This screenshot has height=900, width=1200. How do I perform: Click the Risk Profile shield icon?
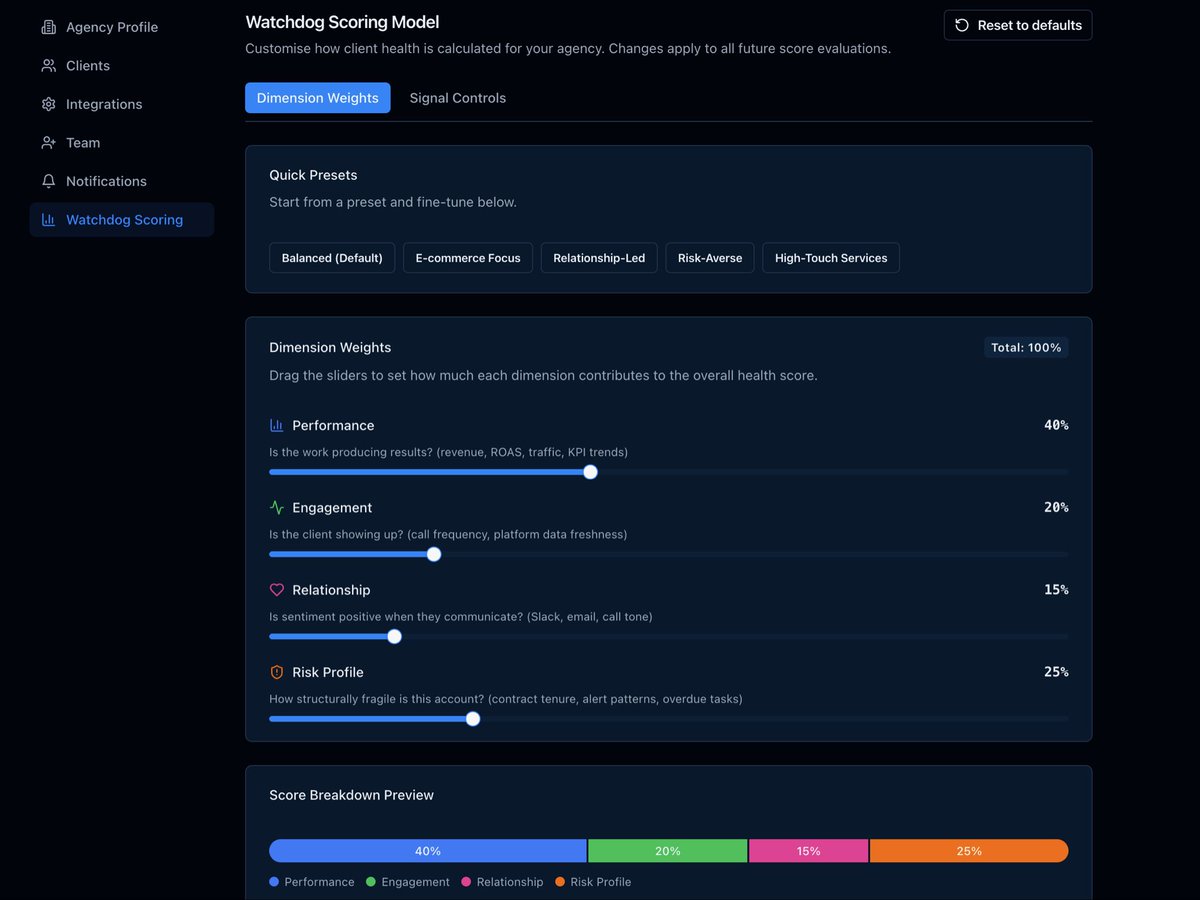(x=277, y=672)
